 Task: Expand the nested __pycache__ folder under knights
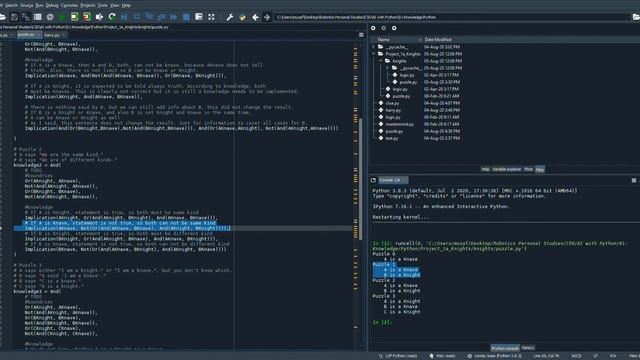(388, 68)
